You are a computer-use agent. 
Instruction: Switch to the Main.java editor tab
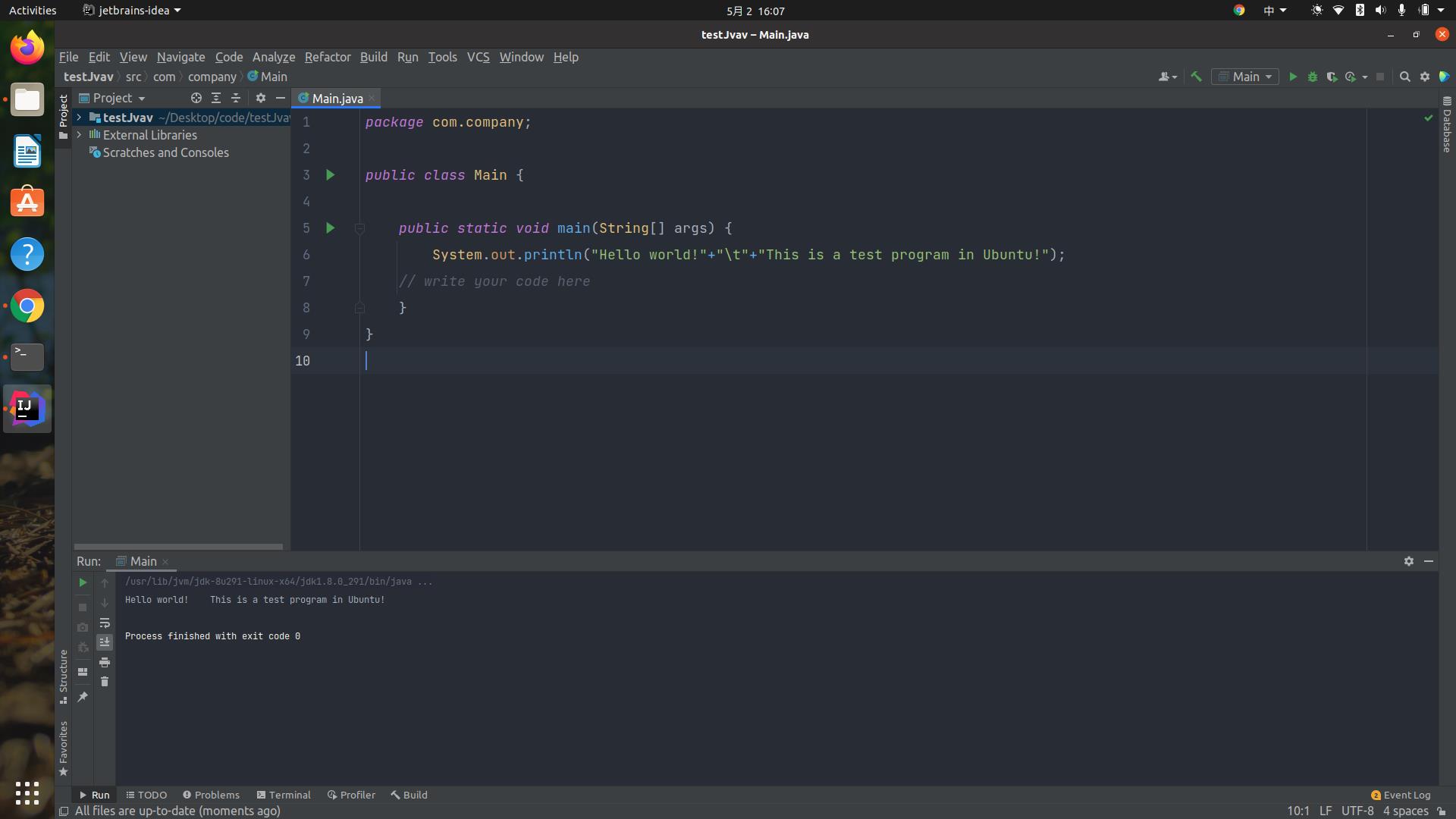pyautogui.click(x=337, y=99)
